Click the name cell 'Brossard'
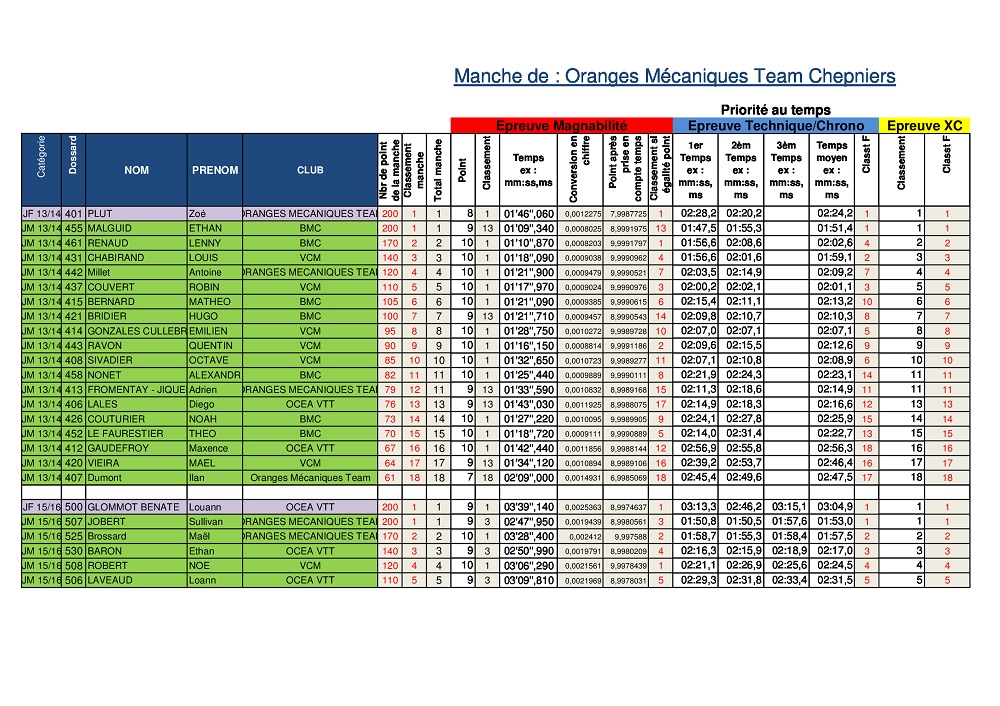Viewport: 1000px width, 706px height. coord(136,536)
